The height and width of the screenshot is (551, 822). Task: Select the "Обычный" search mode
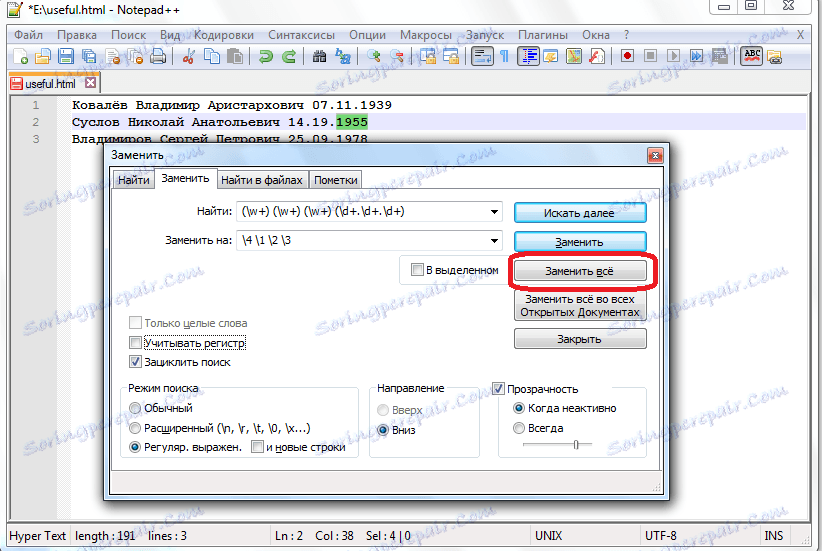coord(135,408)
